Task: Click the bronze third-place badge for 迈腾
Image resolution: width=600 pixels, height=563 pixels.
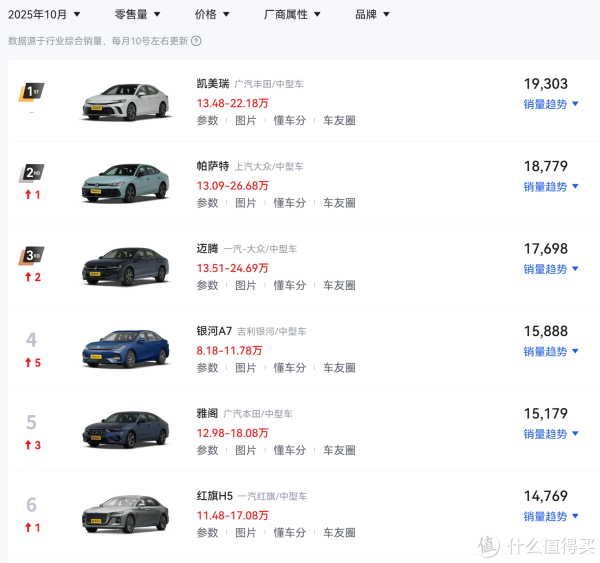Action: [31, 256]
